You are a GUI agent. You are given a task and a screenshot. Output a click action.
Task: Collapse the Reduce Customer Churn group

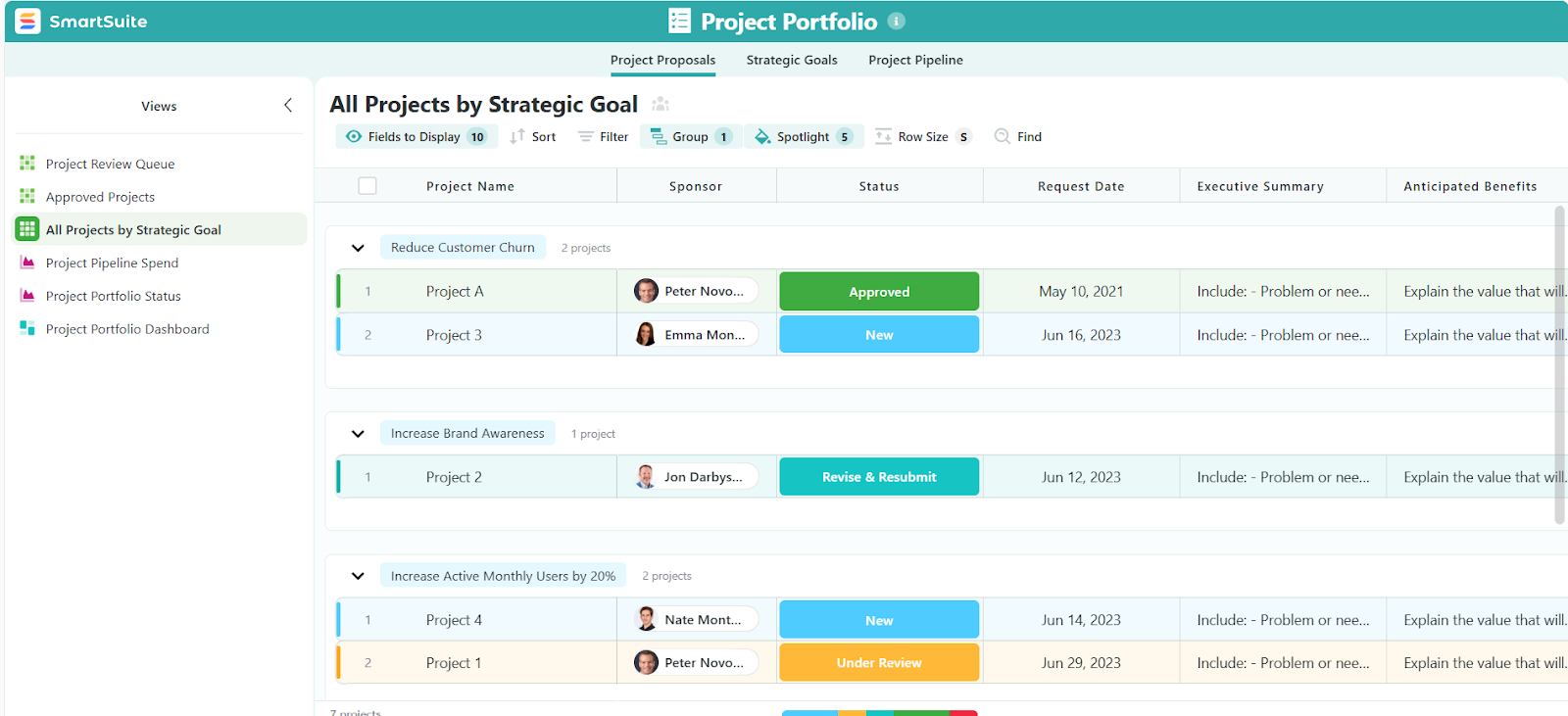pos(358,248)
